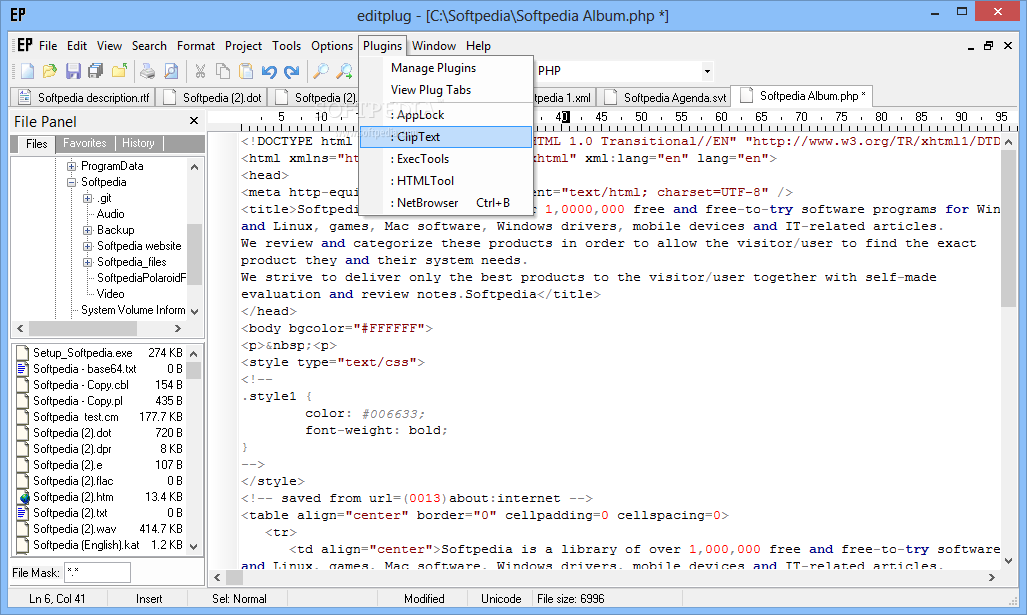This screenshot has width=1027, height=615.
Task: Choose View Plug Tabs
Action: click(x=446, y=90)
